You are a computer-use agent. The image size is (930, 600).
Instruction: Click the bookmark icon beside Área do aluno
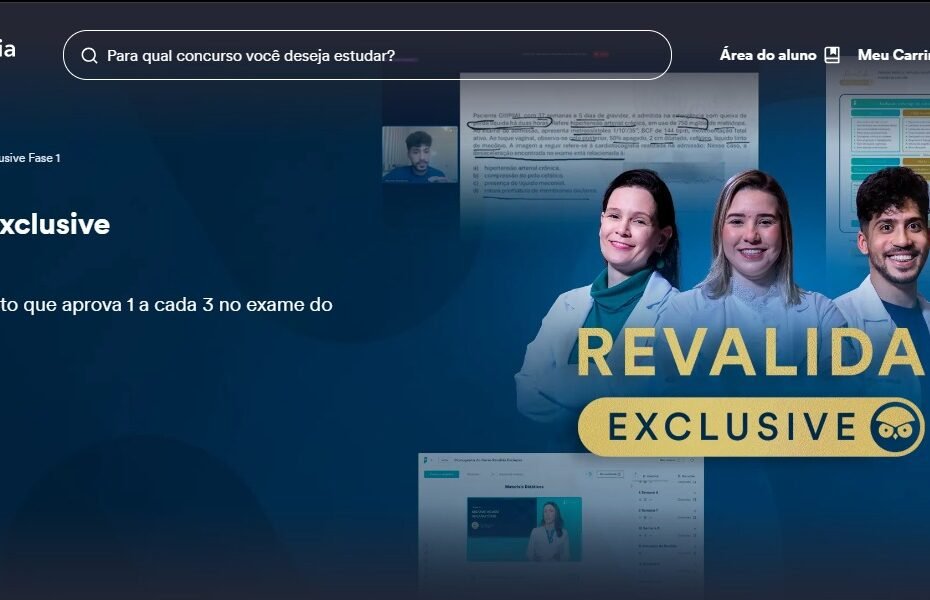(833, 55)
